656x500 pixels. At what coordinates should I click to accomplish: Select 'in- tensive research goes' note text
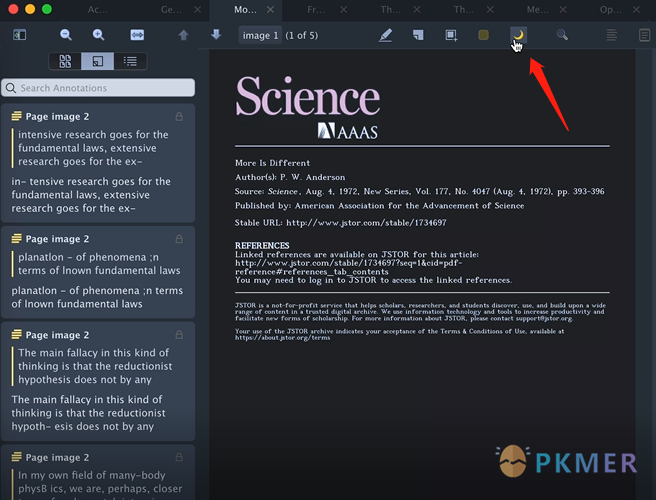pyautogui.click(x=91, y=195)
